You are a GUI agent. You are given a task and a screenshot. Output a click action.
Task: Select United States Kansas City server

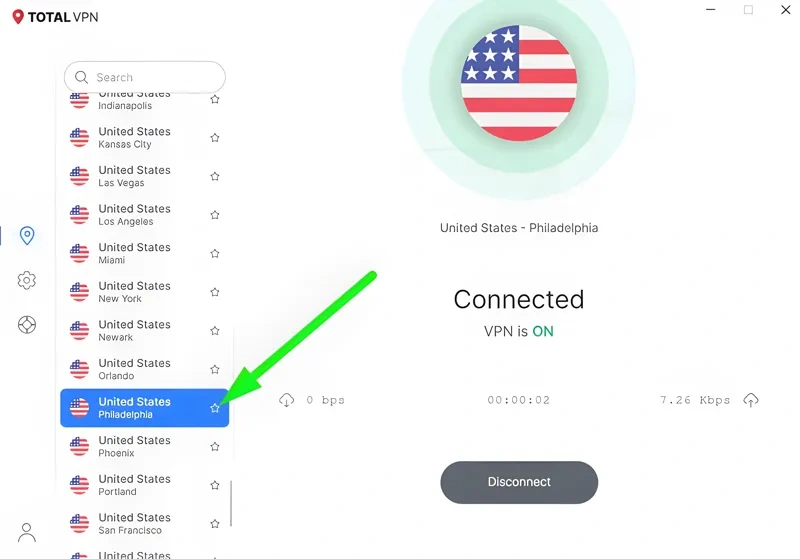pos(144,138)
